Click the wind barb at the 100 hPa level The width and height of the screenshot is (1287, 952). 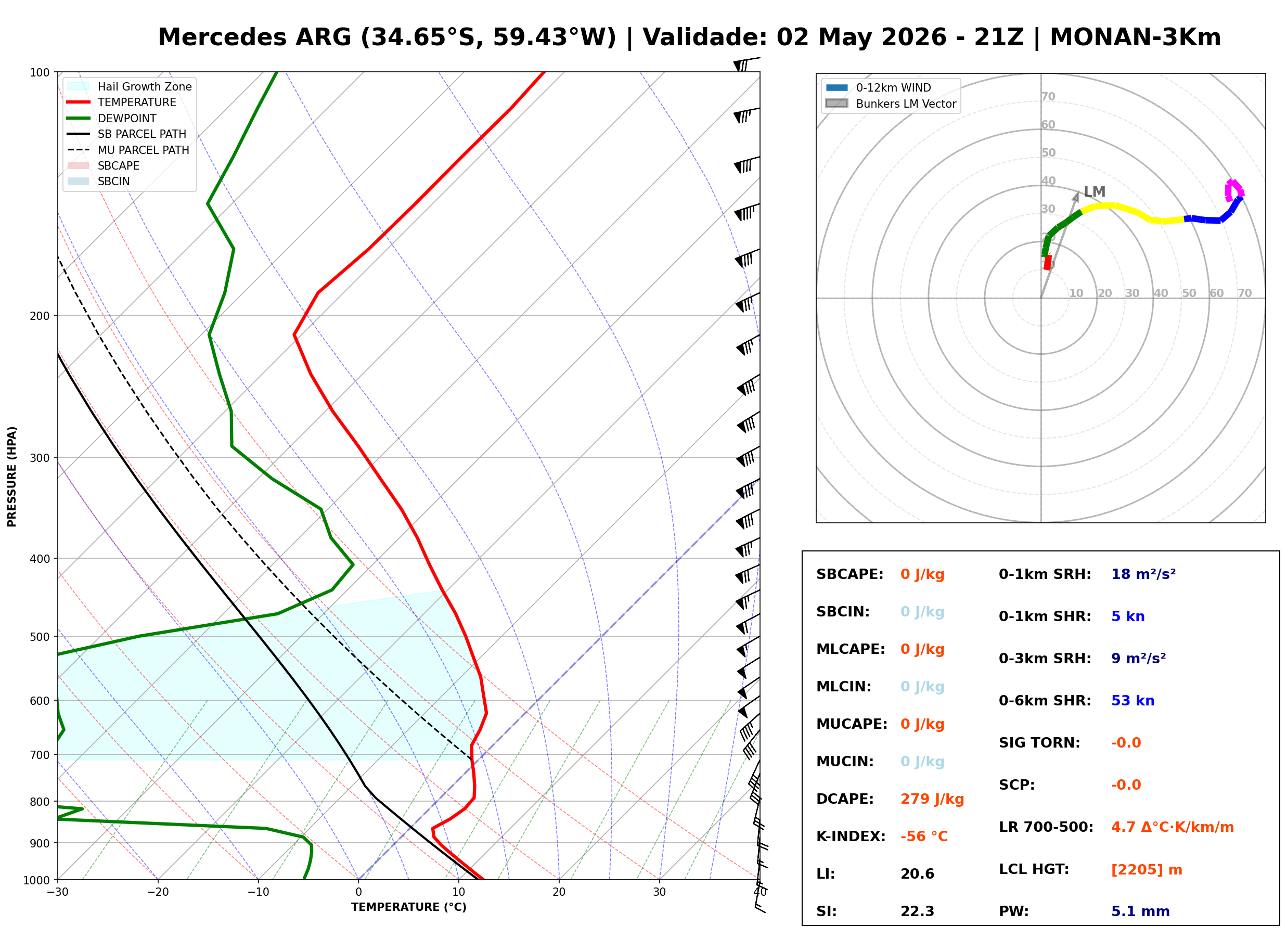click(746, 64)
